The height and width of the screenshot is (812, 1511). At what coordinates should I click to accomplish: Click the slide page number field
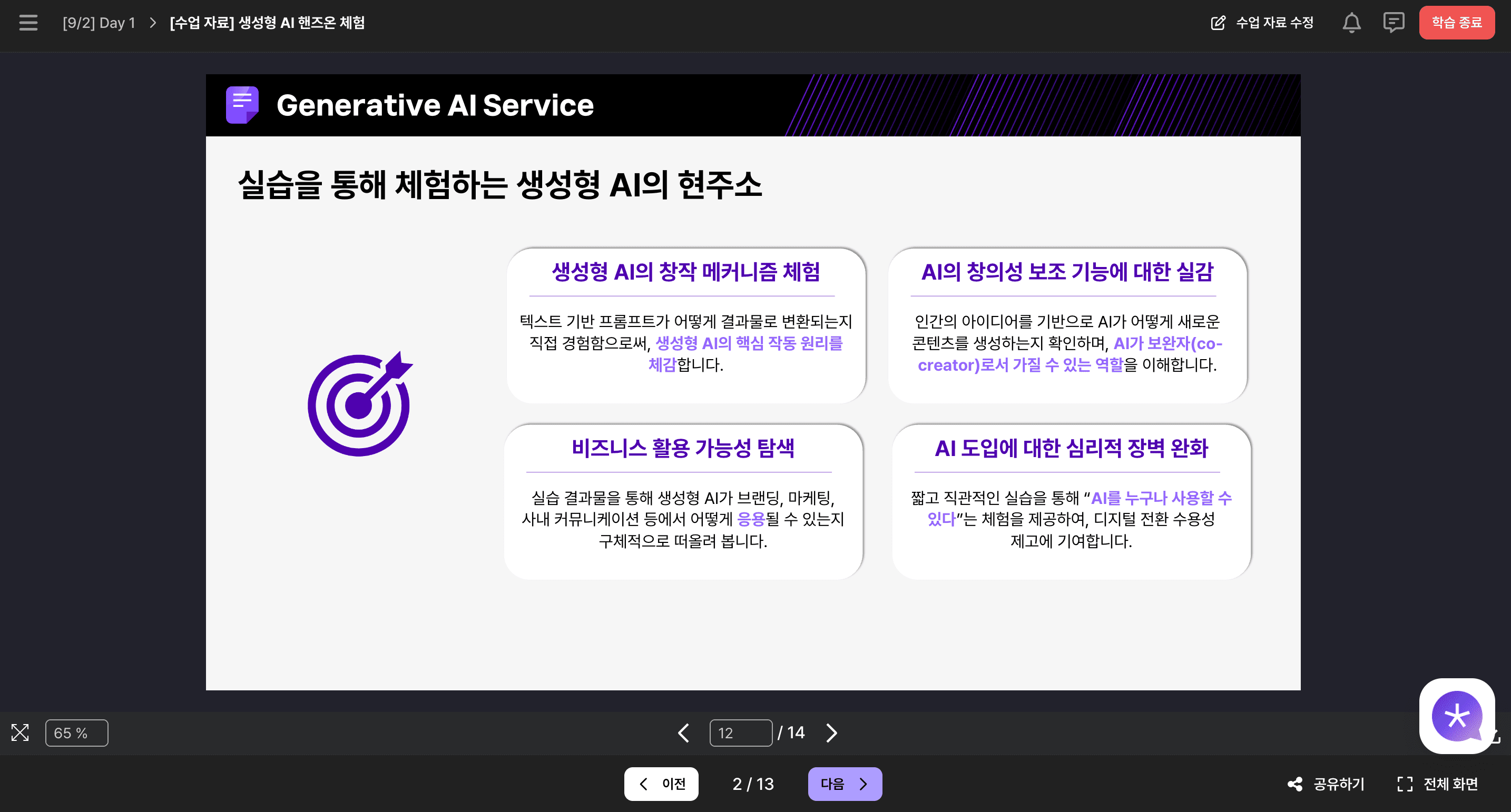click(x=740, y=733)
